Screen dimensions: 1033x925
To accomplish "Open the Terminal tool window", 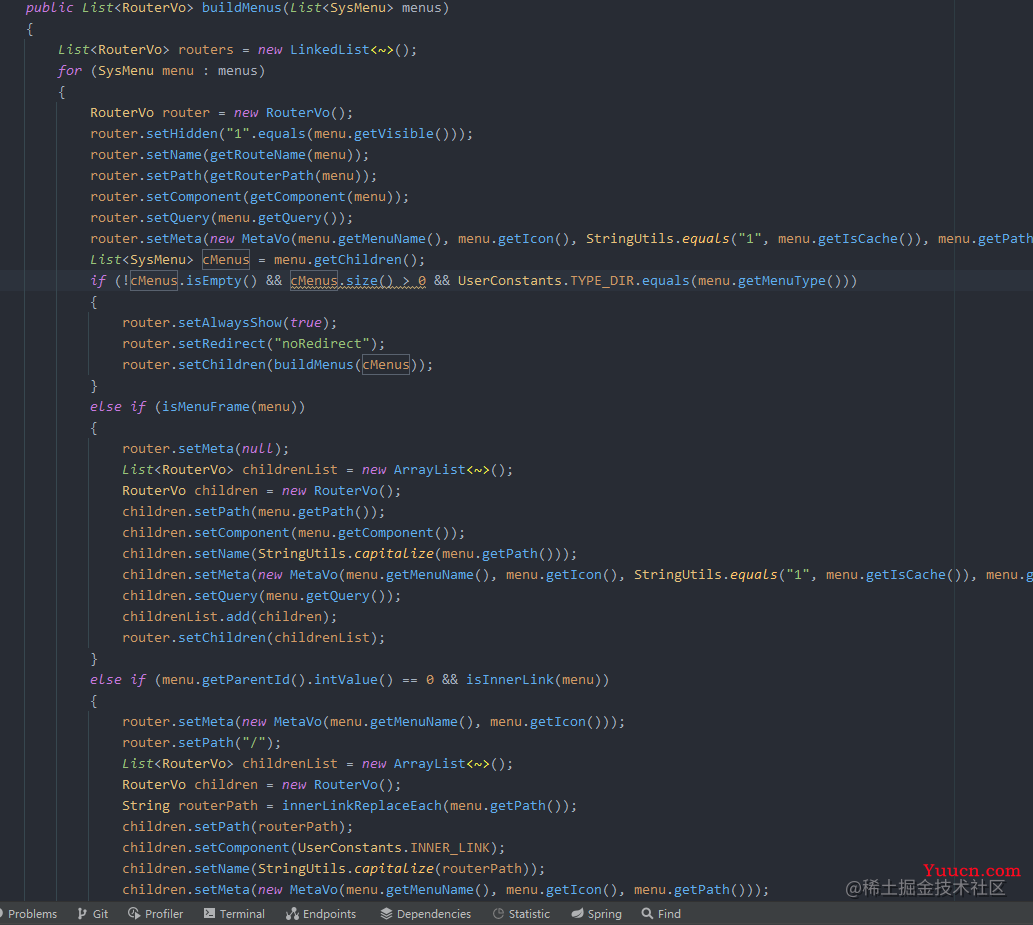I will (x=235, y=914).
